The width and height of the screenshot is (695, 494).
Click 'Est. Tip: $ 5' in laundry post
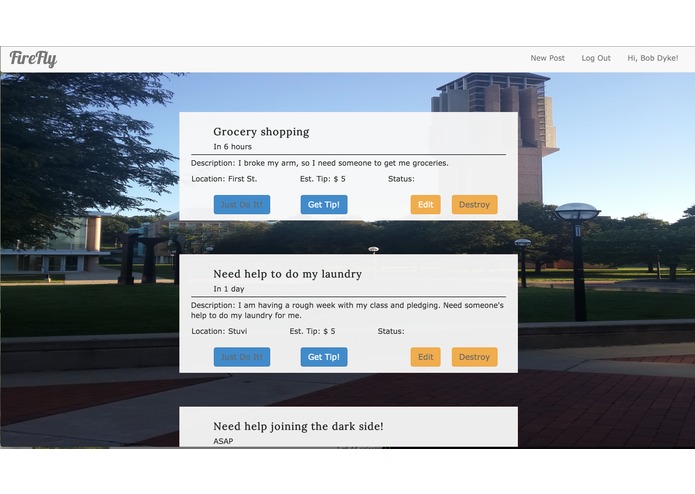click(312, 331)
